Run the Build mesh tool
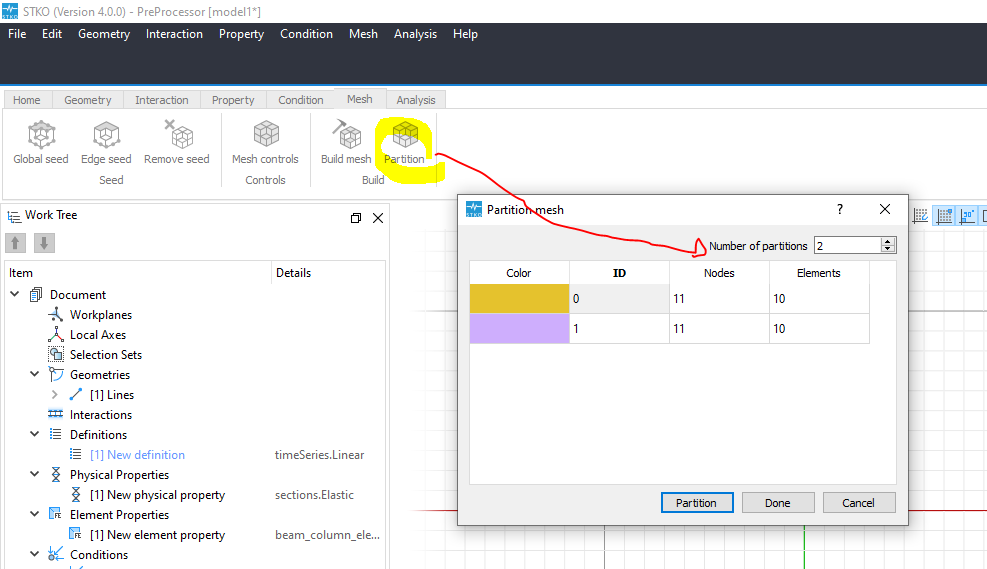Image resolution: width=987 pixels, height=569 pixels. click(346, 135)
